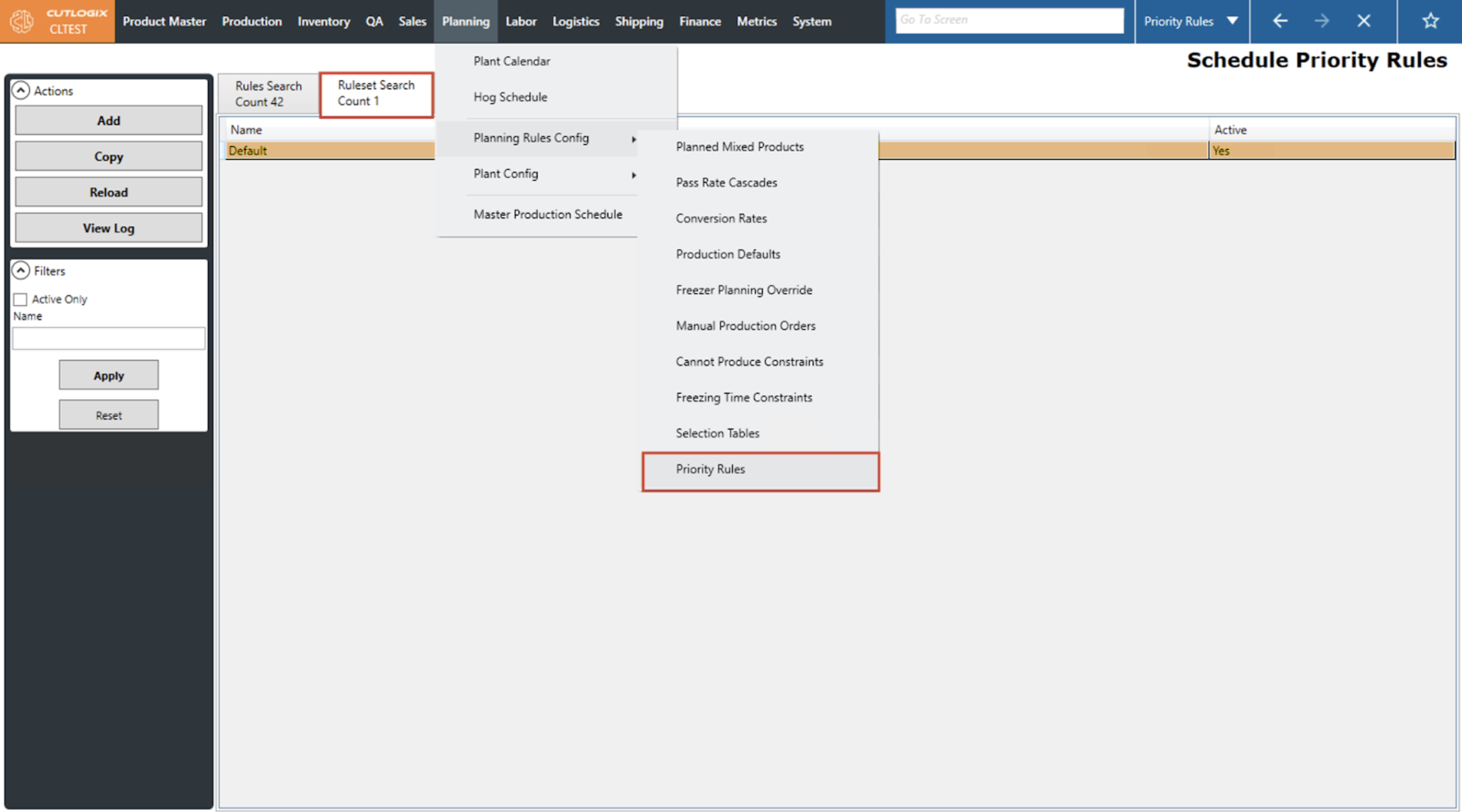The image size is (1462, 812).
Task: Focus the Name filter text field
Action: [x=109, y=338]
